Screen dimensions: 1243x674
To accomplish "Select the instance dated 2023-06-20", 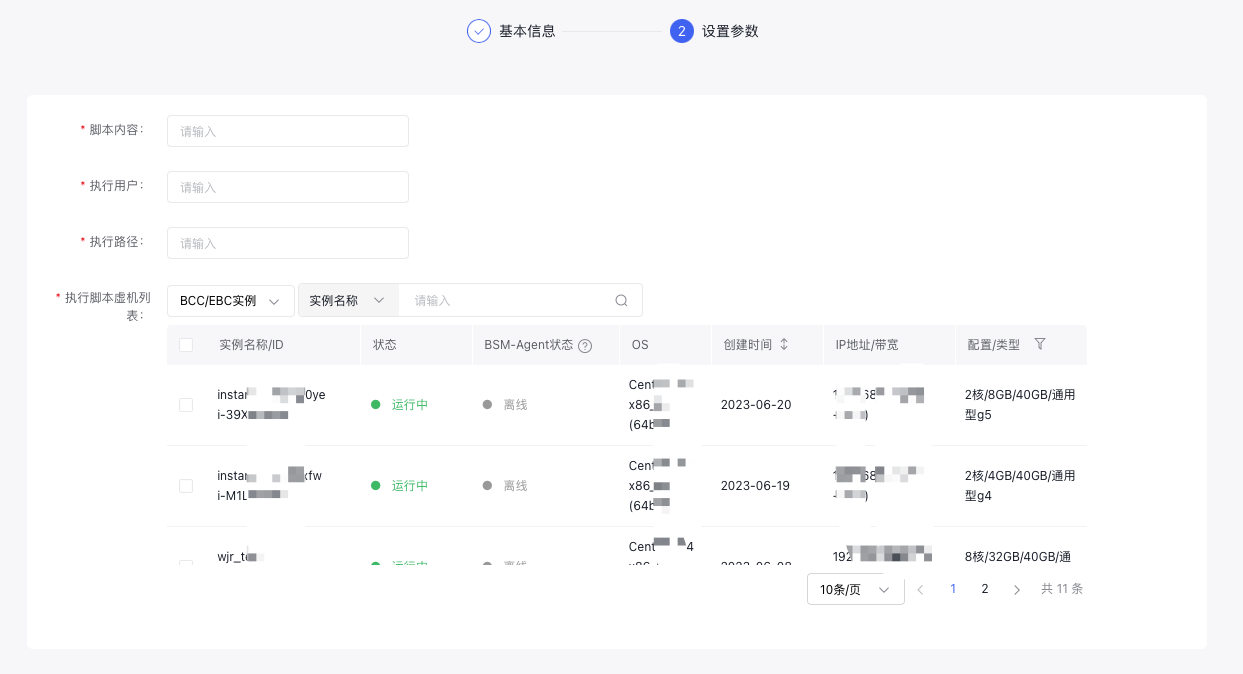I will coord(186,405).
